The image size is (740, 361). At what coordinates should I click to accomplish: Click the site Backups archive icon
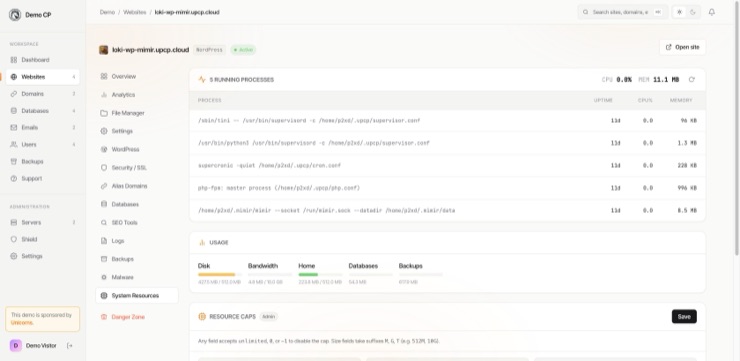pyautogui.click(x=104, y=259)
